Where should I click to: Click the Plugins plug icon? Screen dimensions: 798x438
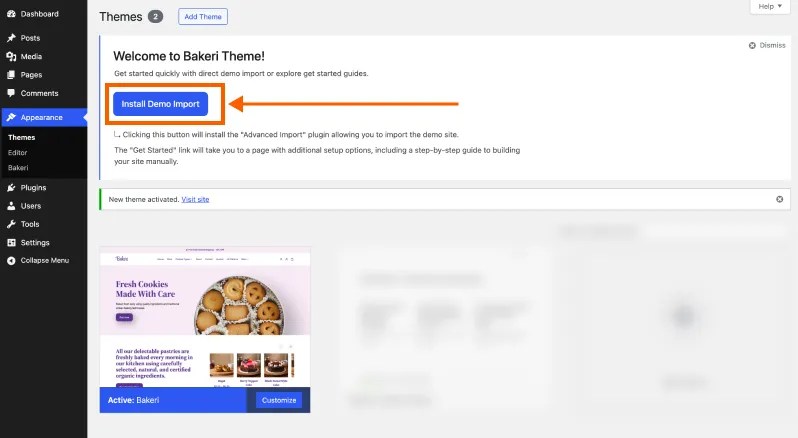pos(11,187)
